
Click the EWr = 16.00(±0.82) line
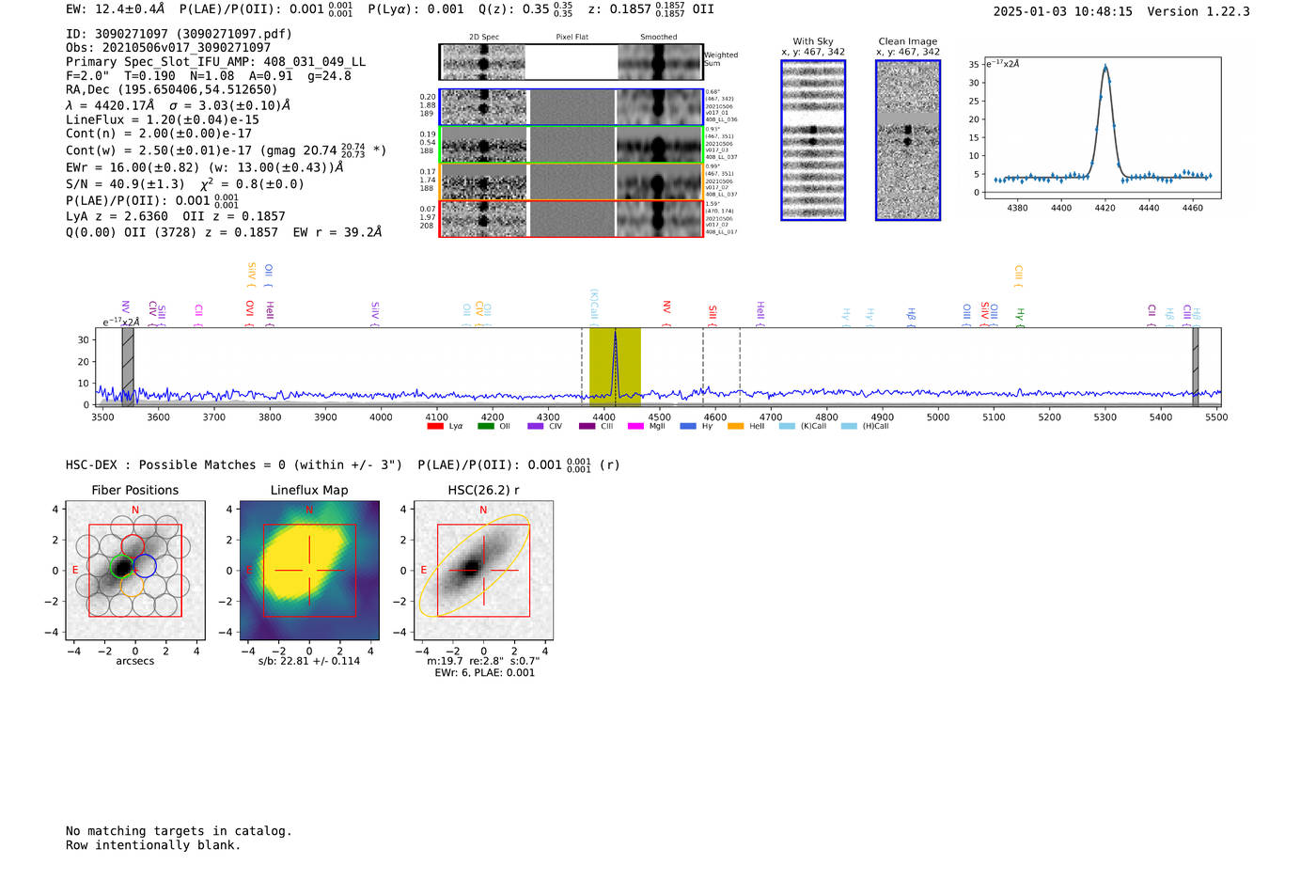pyautogui.click(x=204, y=167)
